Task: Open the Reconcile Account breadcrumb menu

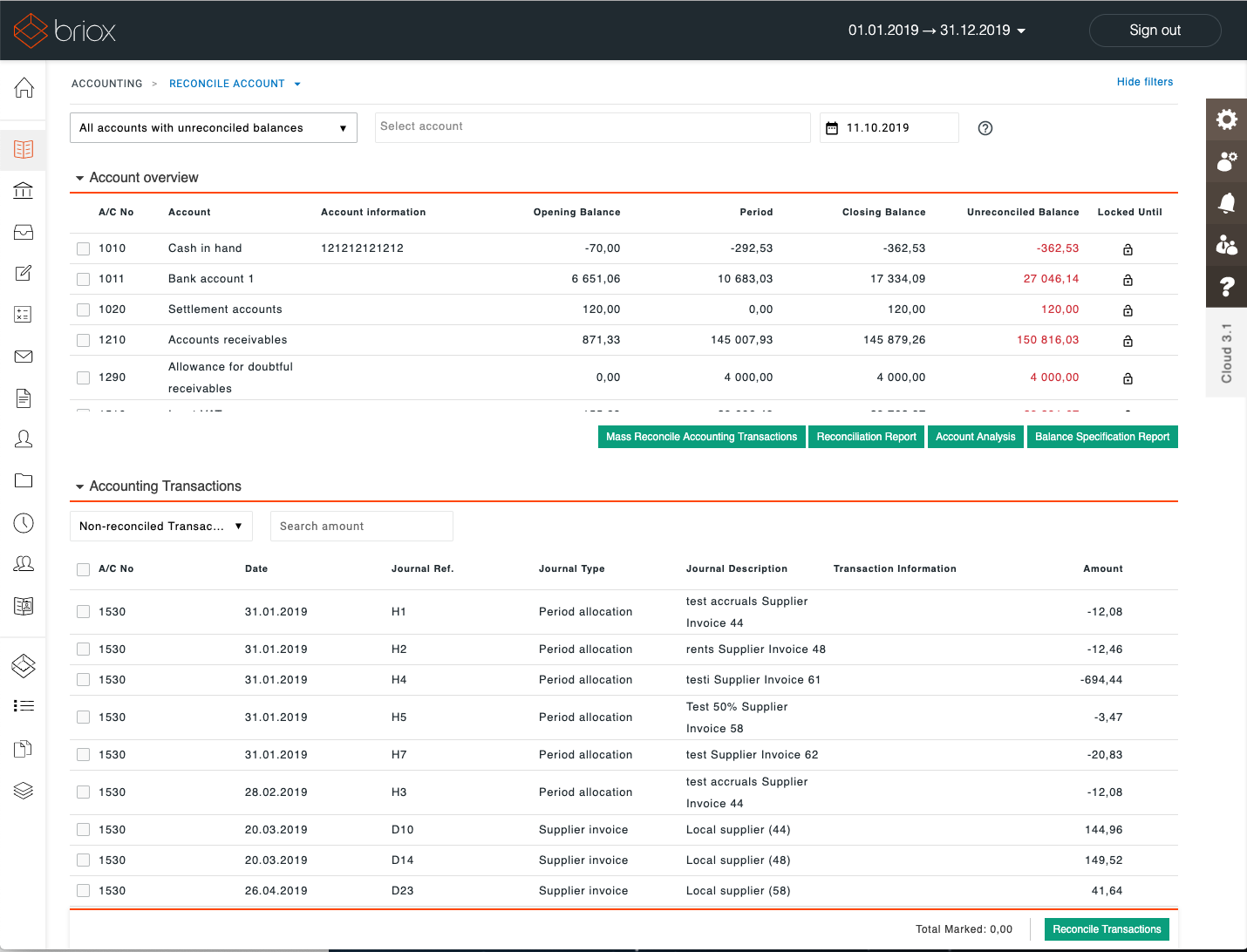Action: [x=297, y=83]
